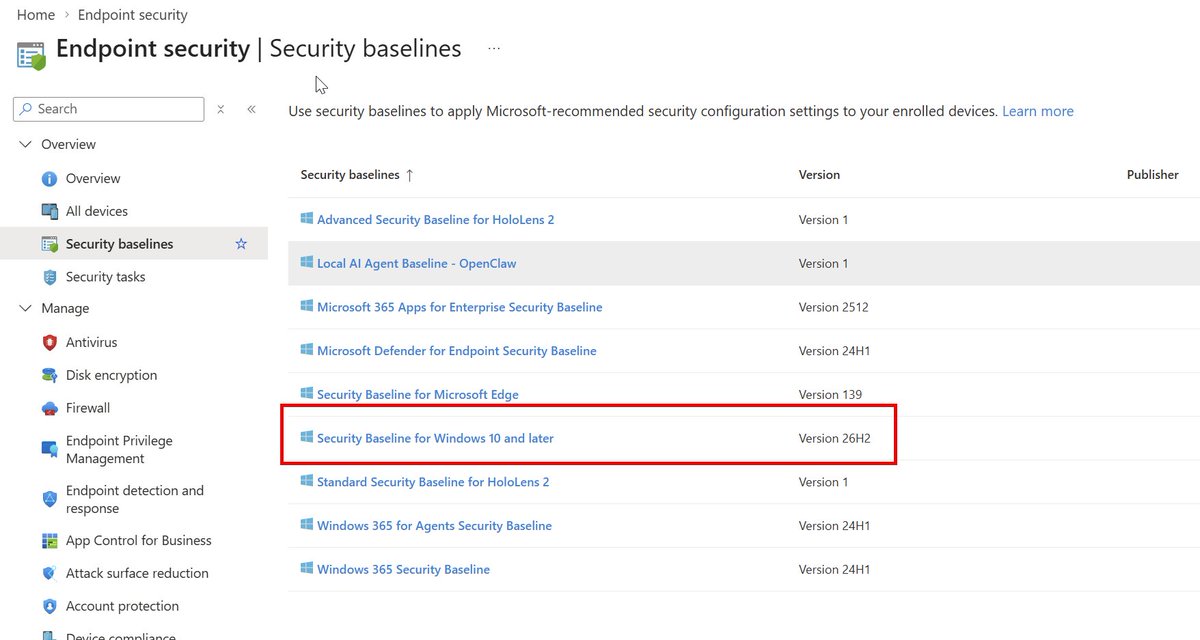This screenshot has height=640, width=1200.
Task: Open Endpoint Privilege Management in sidebar
Action: tap(119, 449)
